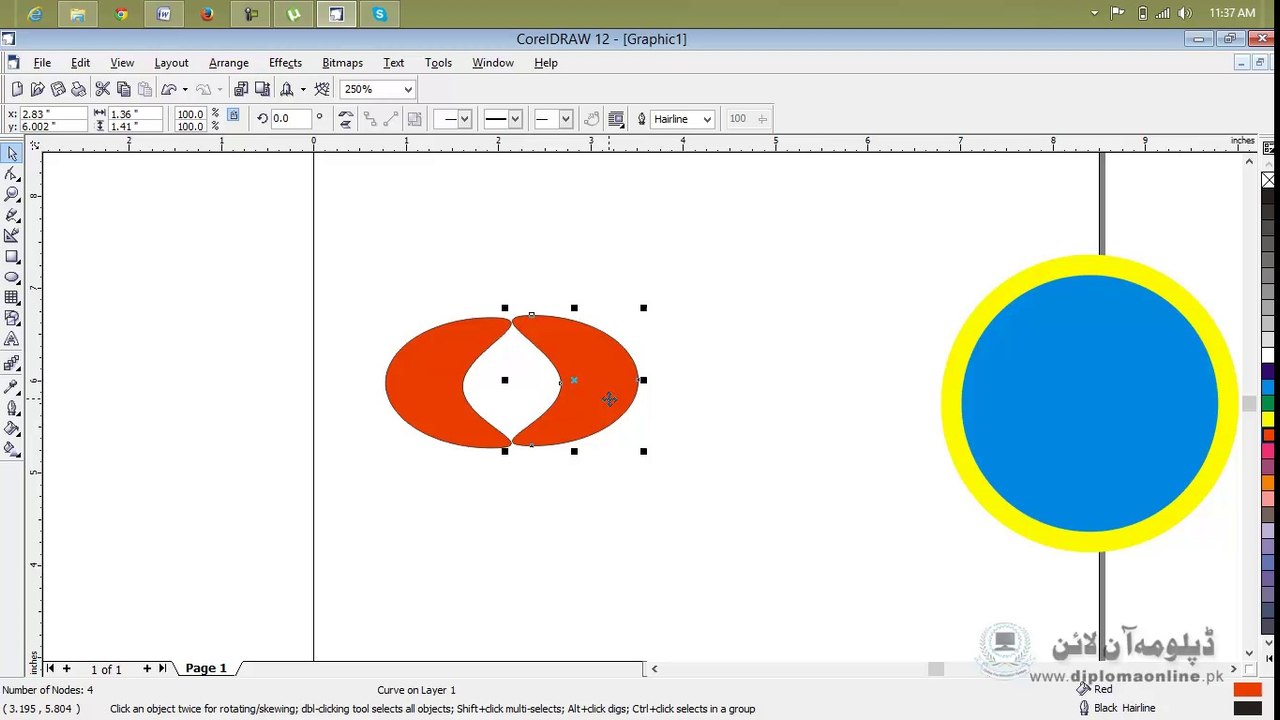Screen dimensions: 1280x720
Task: Pick the green swatch in color palette
Action: coord(1268,403)
